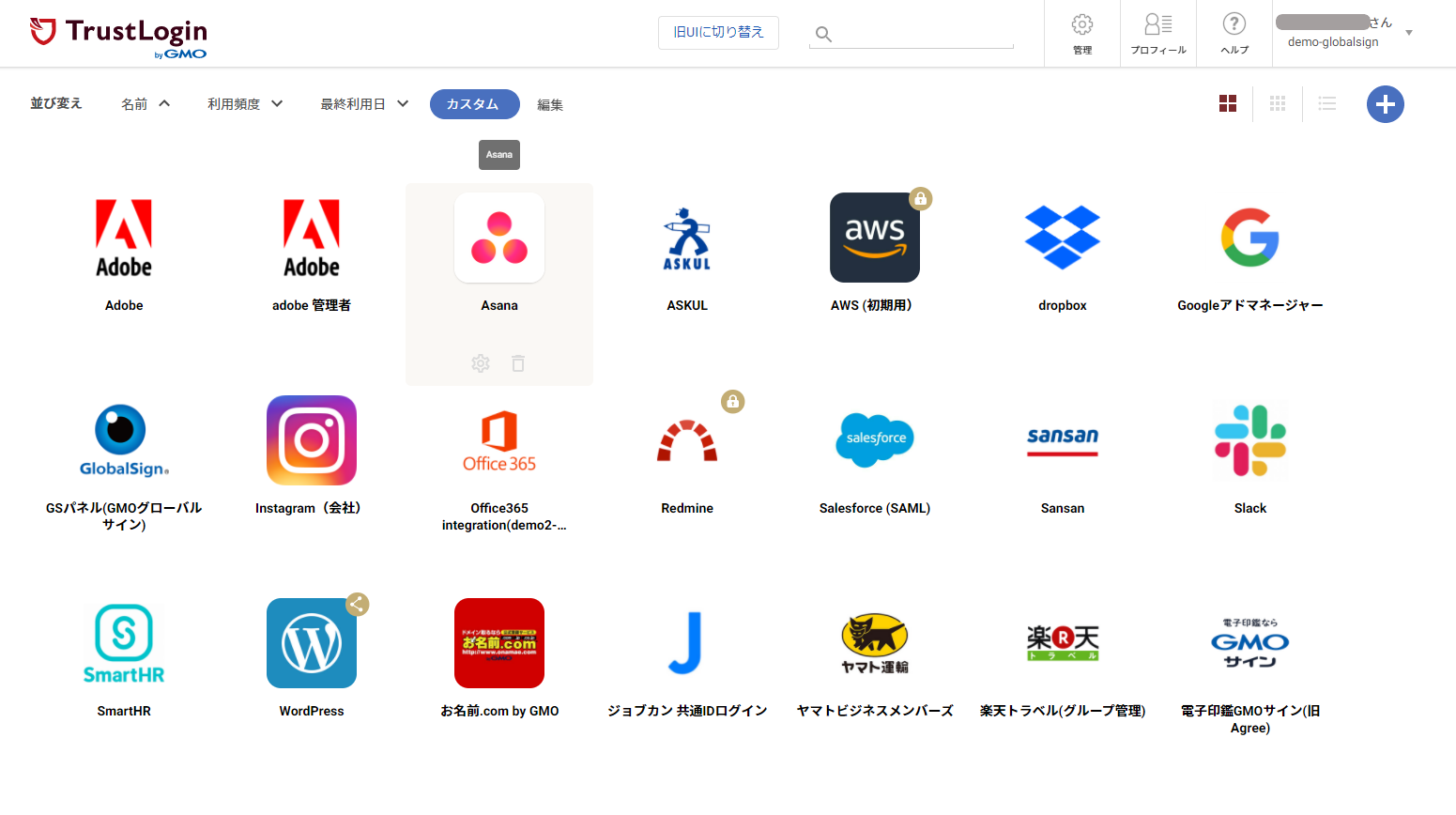Screen dimensions: 1456x815
Task: Click the Slack label text
Action: pos(1250,509)
